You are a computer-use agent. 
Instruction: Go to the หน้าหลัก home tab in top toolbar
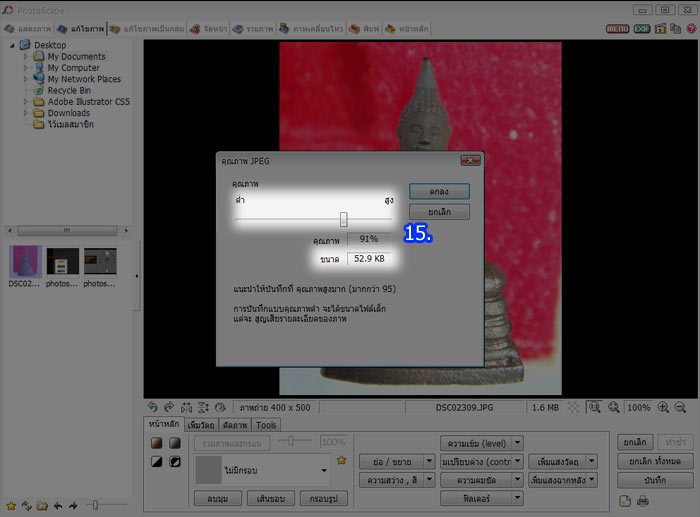tap(407, 29)
